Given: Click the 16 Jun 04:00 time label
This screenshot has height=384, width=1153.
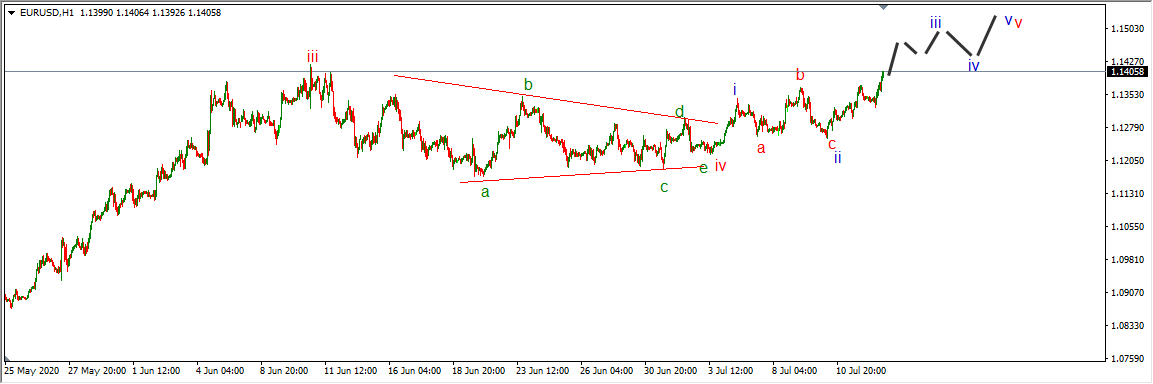Looking at the screenshot, I should (x=415, y=371).
